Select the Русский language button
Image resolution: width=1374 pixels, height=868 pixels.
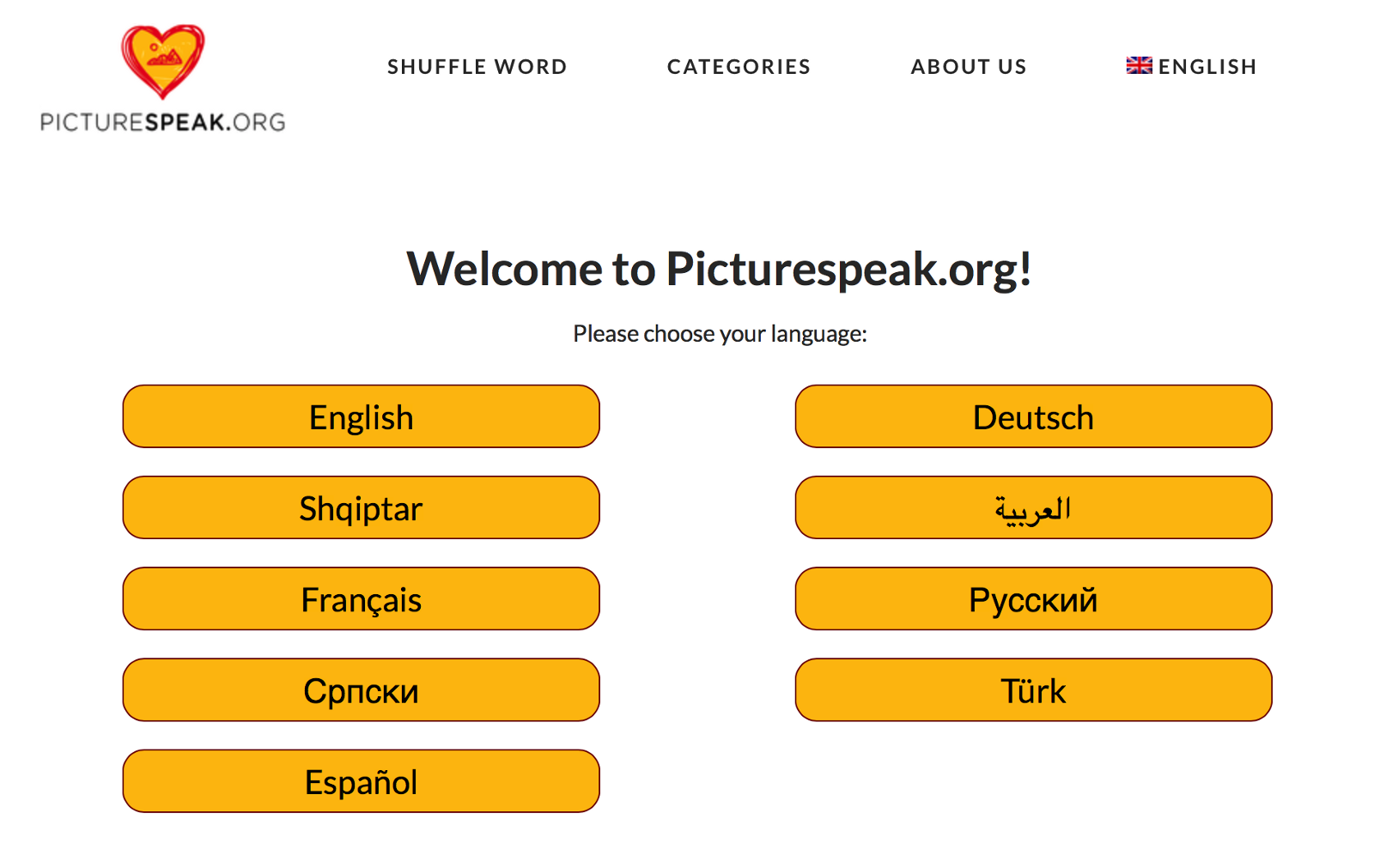coord(1033,599)
